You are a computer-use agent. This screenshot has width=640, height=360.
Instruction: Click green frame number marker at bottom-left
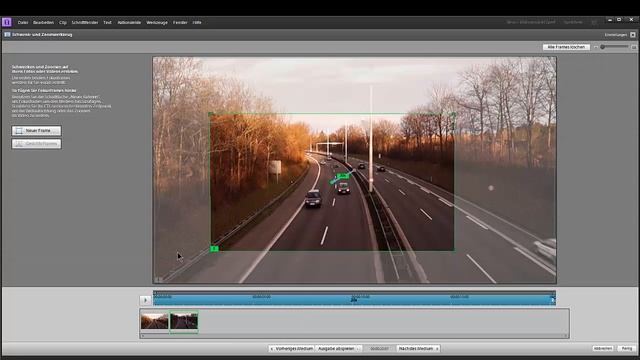pos(214,249)
